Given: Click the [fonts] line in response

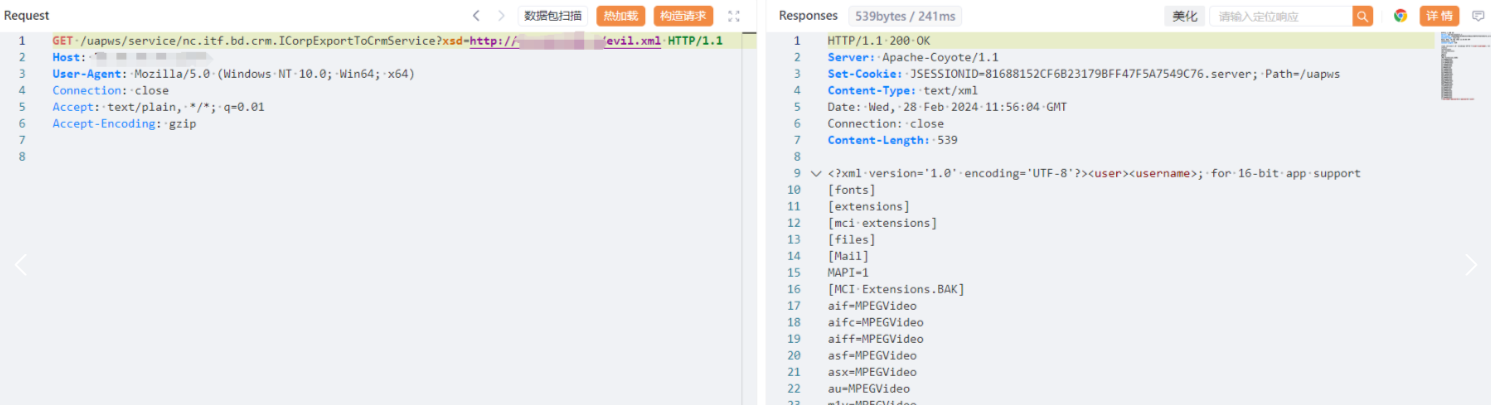Looking at the screenshot, I should click(x=852, y=190).
